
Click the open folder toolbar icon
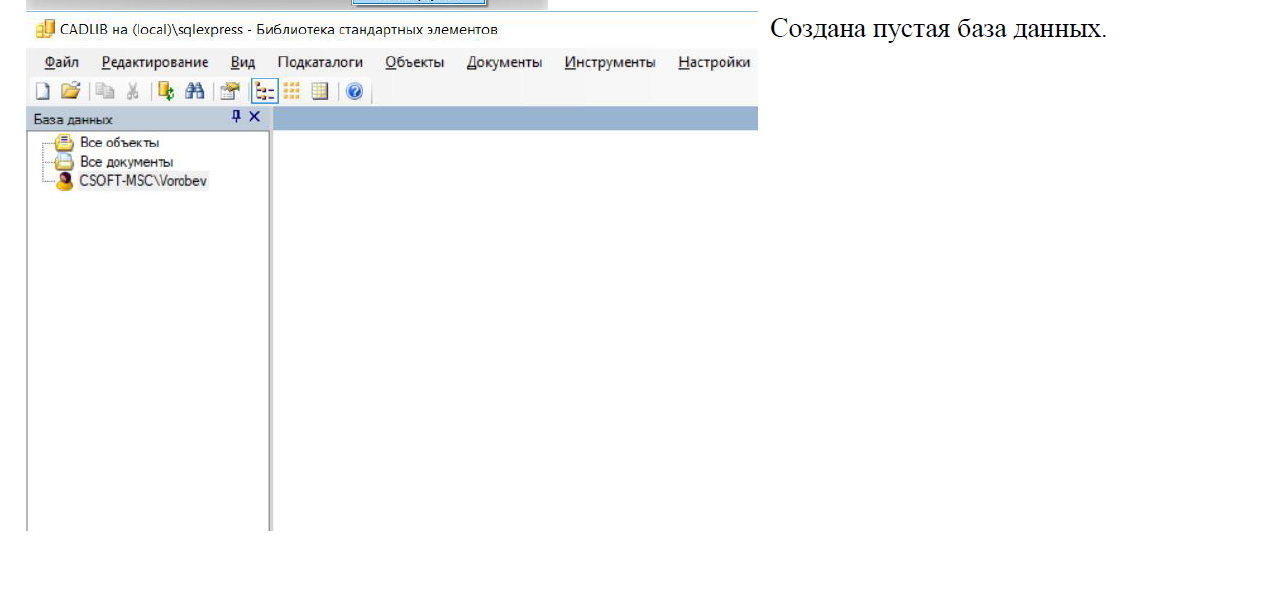pyautogui.click(x=70, y=91)
